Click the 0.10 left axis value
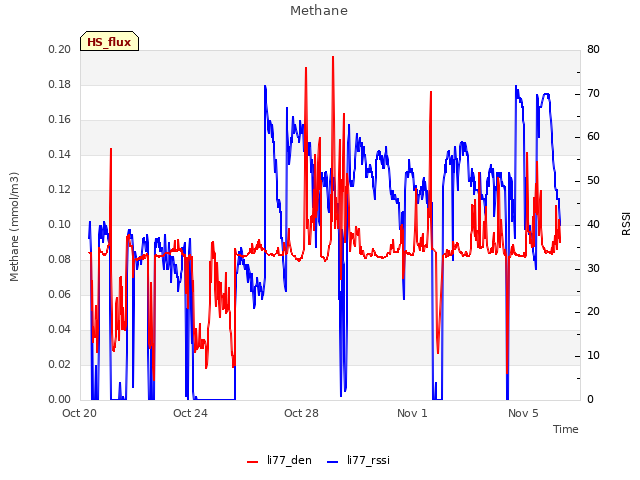 tap(59, 224)
